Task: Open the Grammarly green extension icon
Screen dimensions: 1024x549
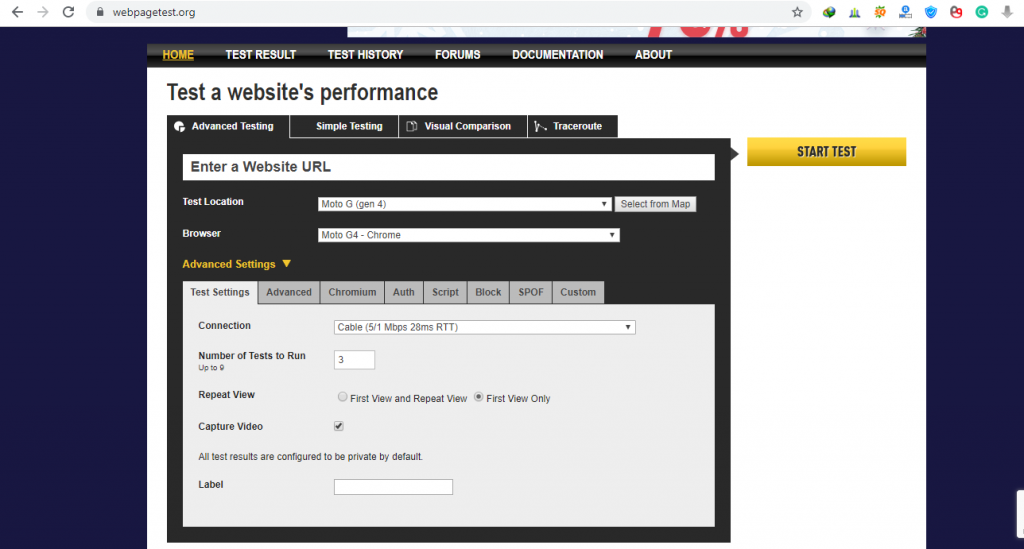Action: [982, 12]
